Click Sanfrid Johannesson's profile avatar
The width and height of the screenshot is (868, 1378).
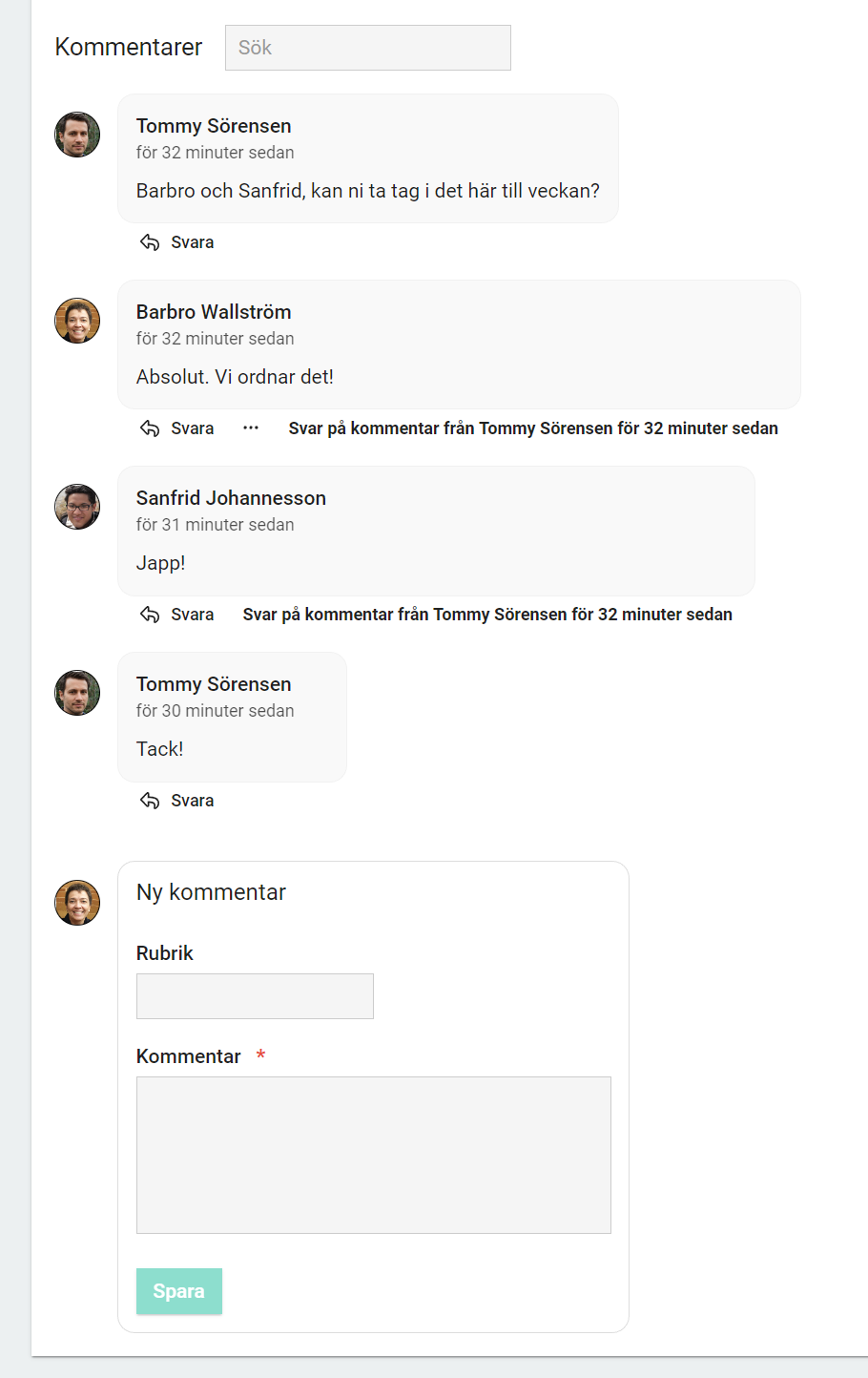coord(76,507)
